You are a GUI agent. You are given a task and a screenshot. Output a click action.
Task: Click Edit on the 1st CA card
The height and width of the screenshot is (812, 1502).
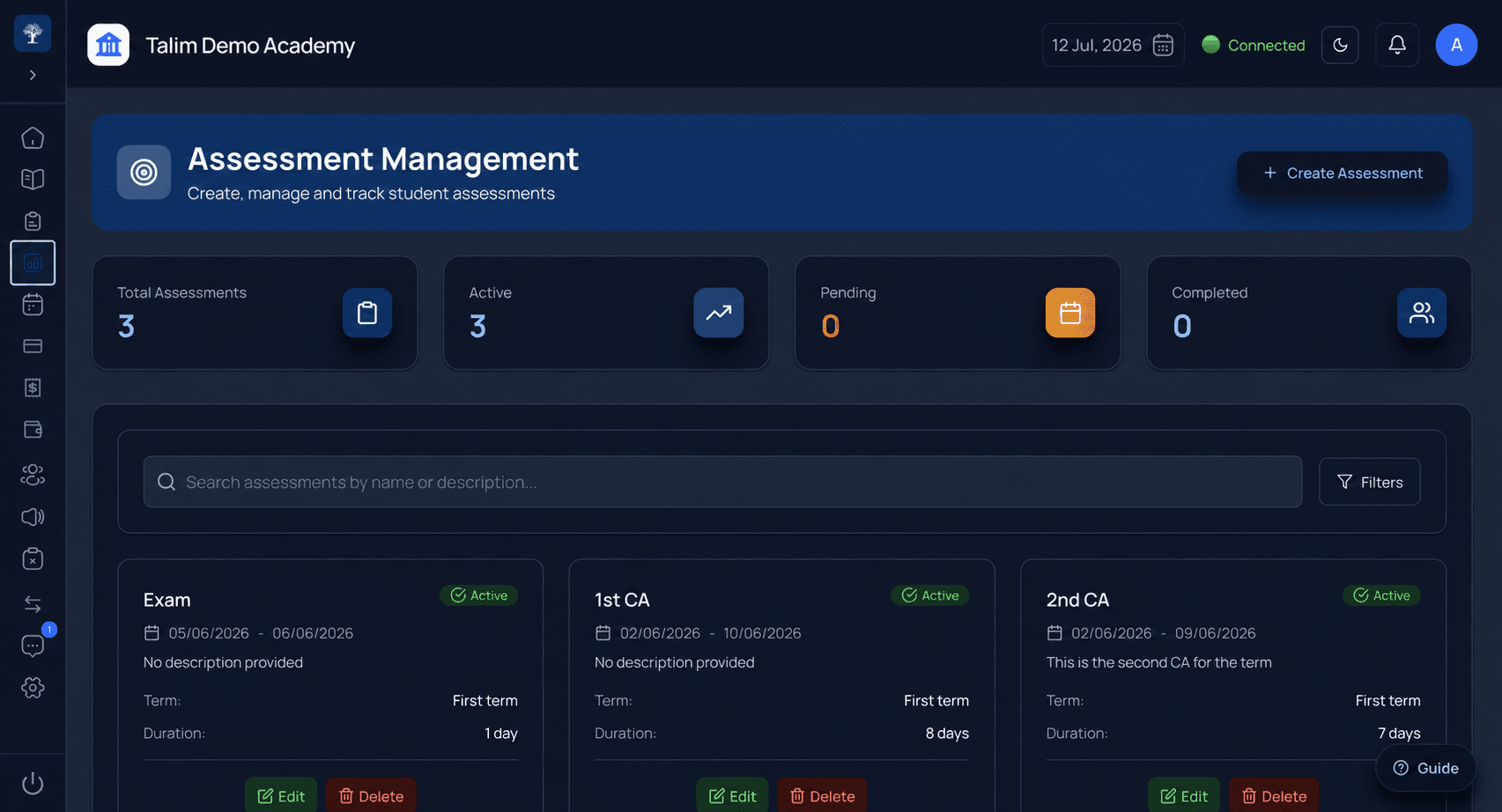coord(732,796)
